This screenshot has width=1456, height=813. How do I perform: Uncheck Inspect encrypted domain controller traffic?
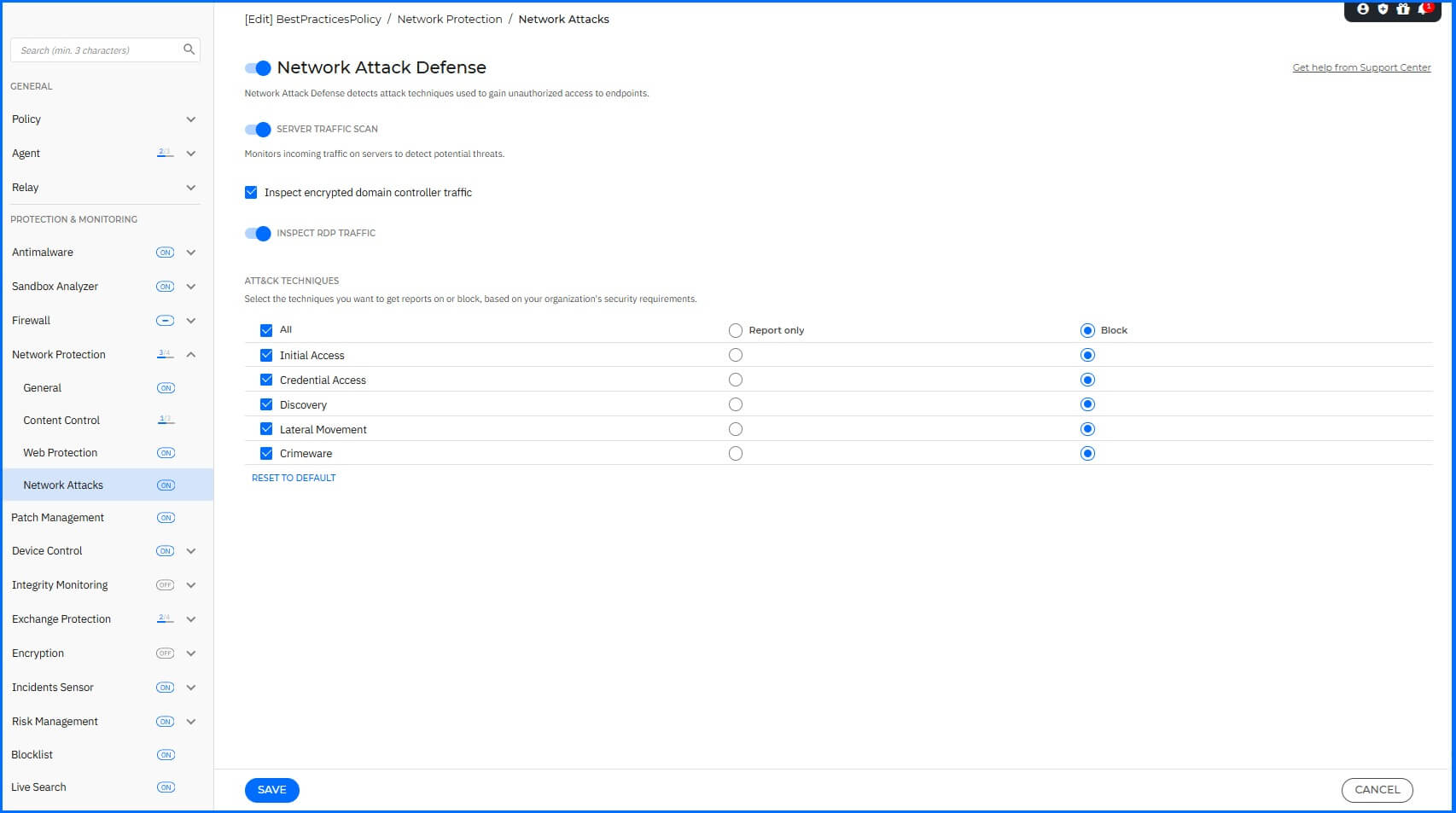click(x=251, y=192)
